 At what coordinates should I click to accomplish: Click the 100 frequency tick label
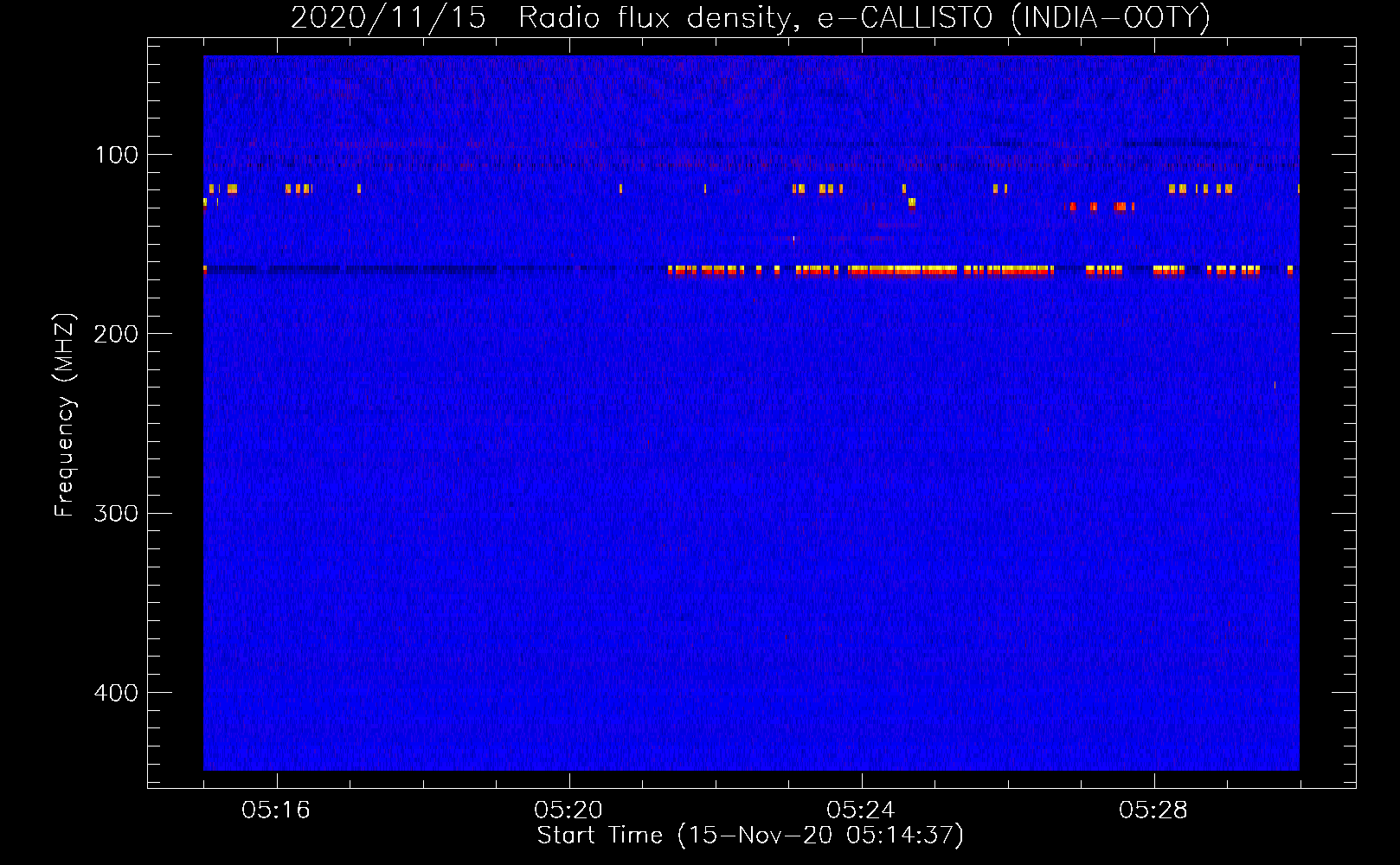pyautogui.click(x=116, y=155)
